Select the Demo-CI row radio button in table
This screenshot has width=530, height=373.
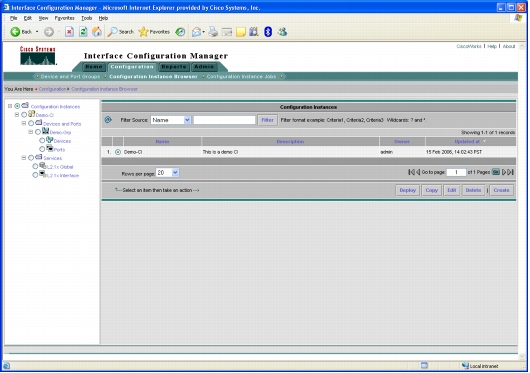(x=118, y=152)
